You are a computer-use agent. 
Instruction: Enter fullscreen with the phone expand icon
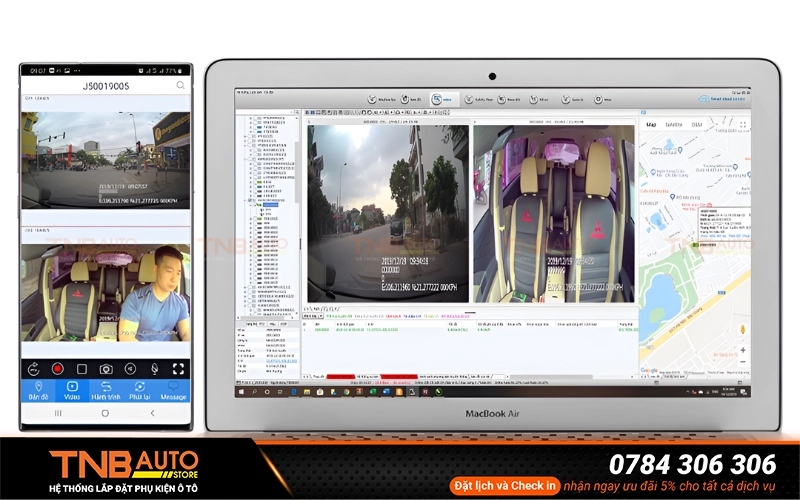pyautogui.click(x=179, y=369)
